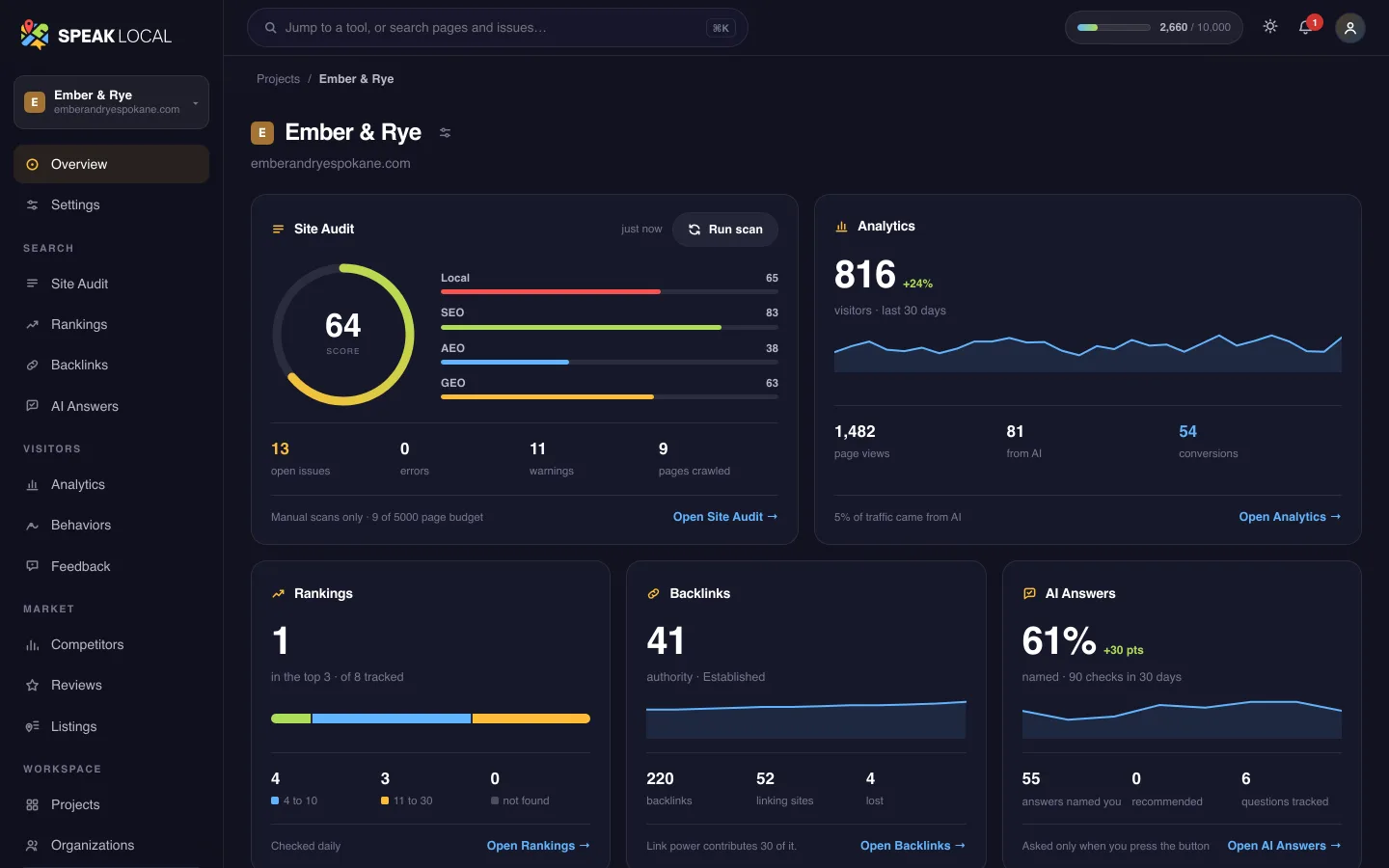Follow the Open Analytics link
The height and width of the screenshot is (868, 1389).
click(x=1290, y=517)
